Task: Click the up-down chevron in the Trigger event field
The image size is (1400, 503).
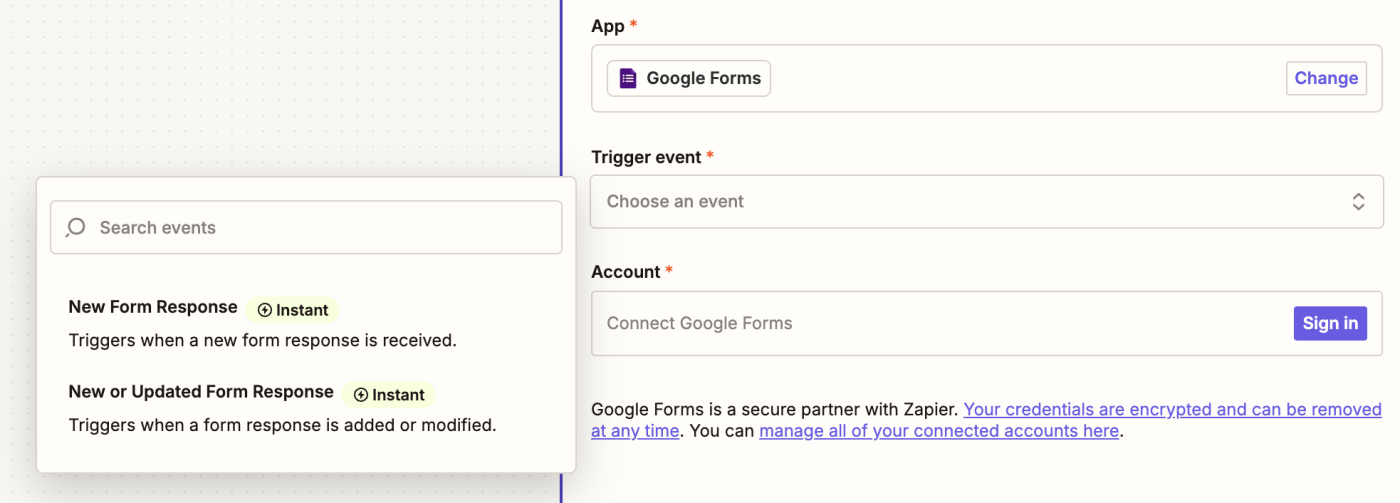Action: coord(1358,202)
